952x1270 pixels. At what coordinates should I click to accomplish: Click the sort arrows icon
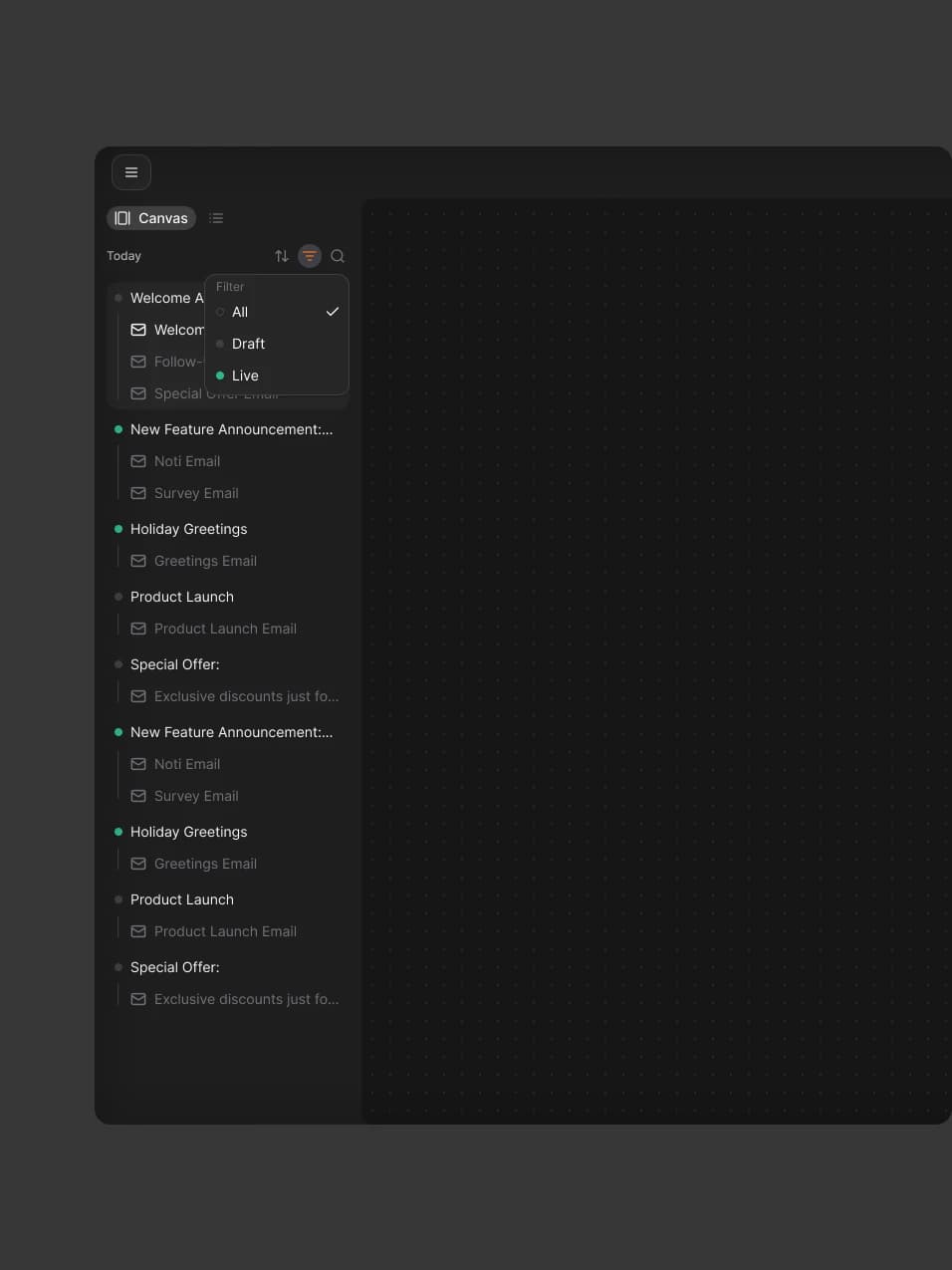pos(282,256)
